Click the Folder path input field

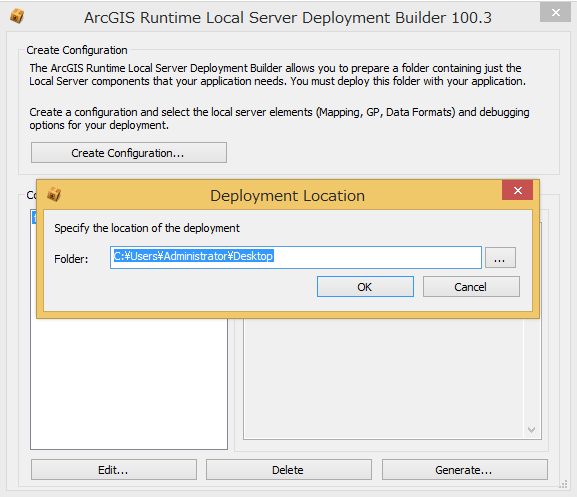tap(296, 257)
